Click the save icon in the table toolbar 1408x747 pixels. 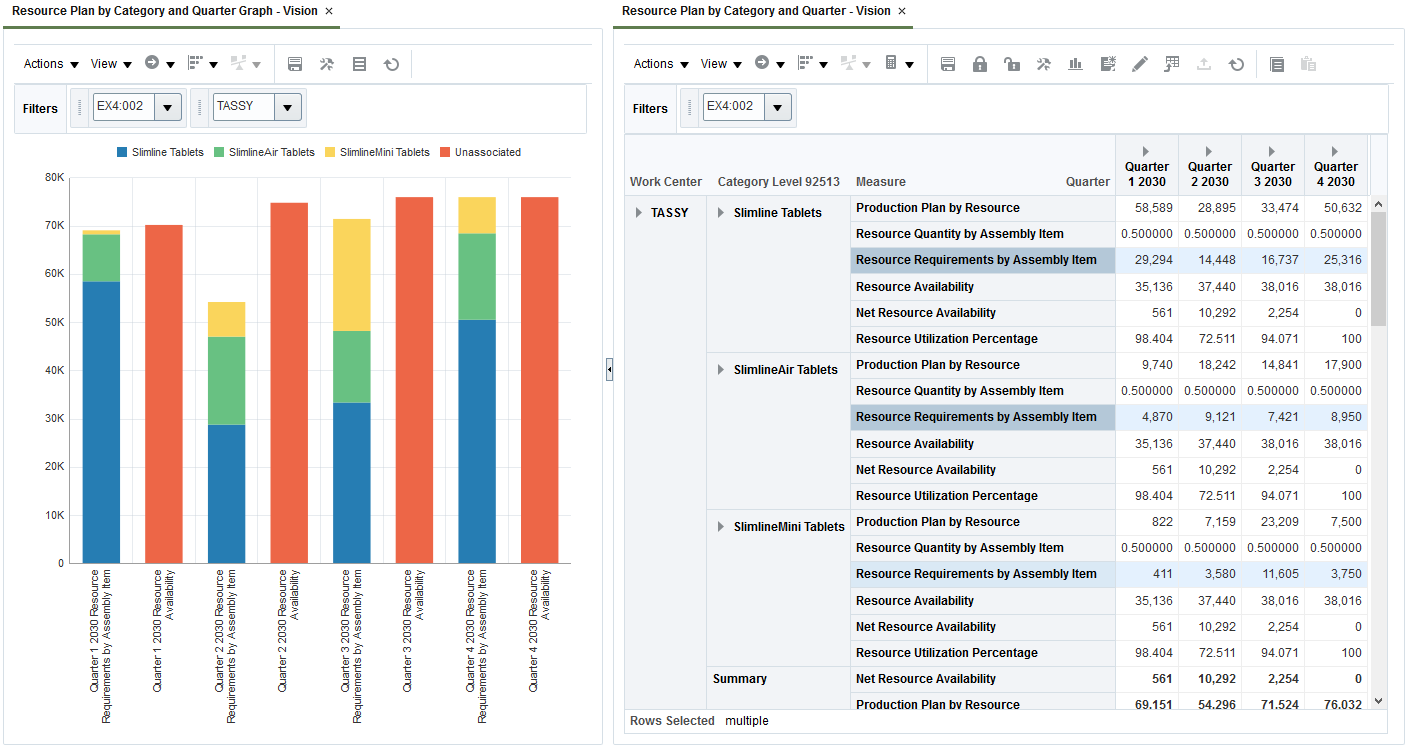[948, 64]
